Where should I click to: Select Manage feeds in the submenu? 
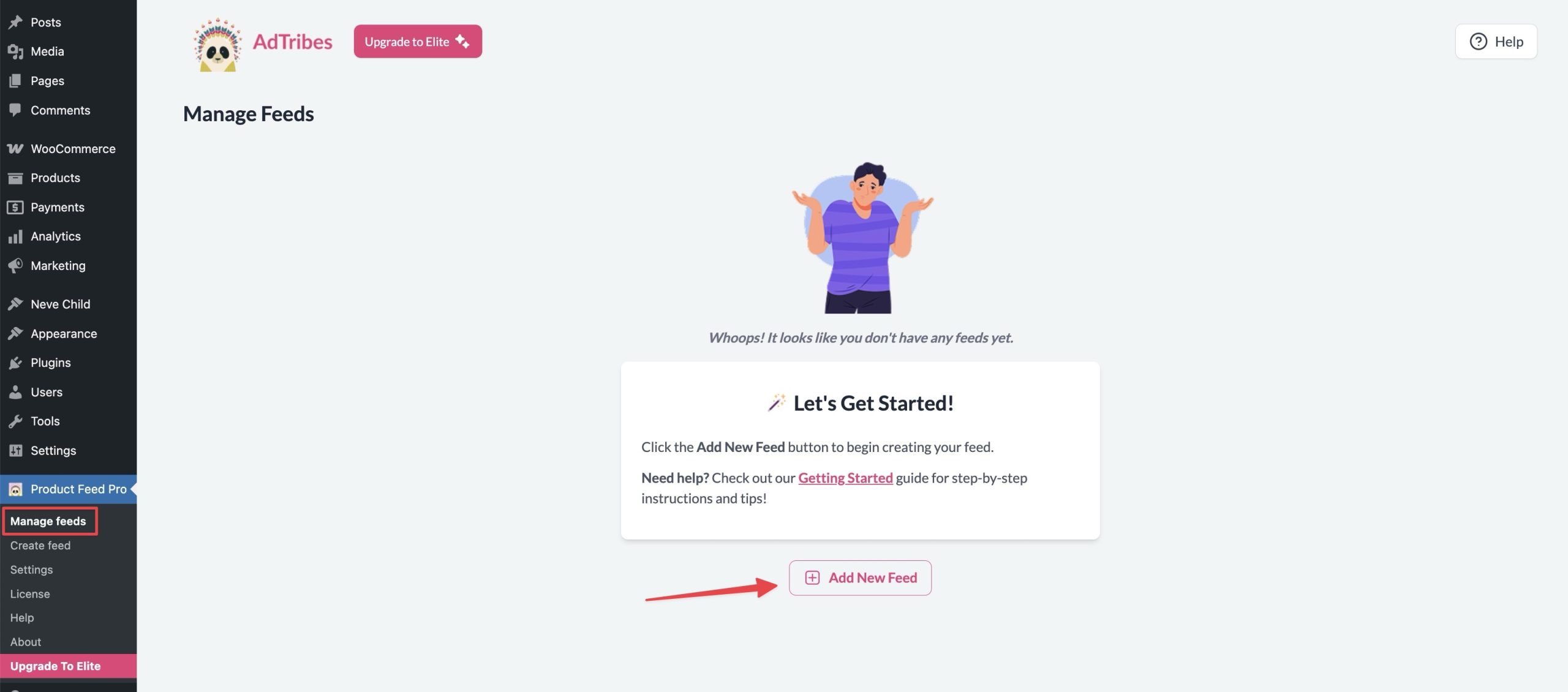pos(48,521)
